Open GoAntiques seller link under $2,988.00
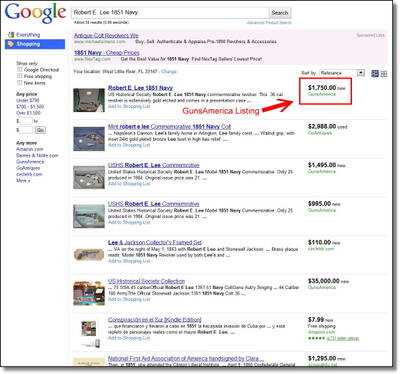The height and width of the screenshot is (374, 400). coord(320,133)
